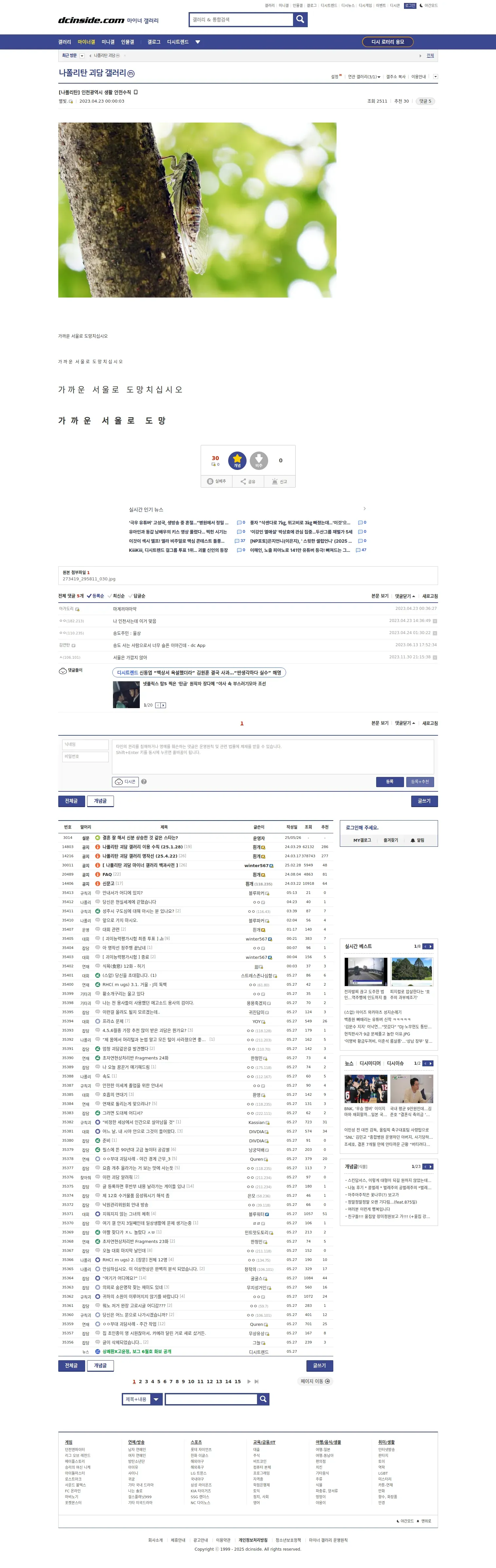Go to page 2 in pagination
The width and height of the screenshot is (496, 1568).
pos(140,1382)
